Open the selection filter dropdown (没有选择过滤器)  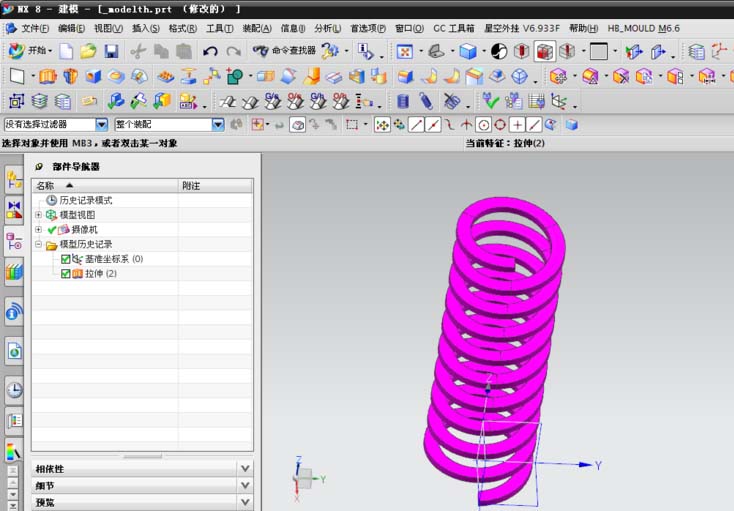coord(101,125)
